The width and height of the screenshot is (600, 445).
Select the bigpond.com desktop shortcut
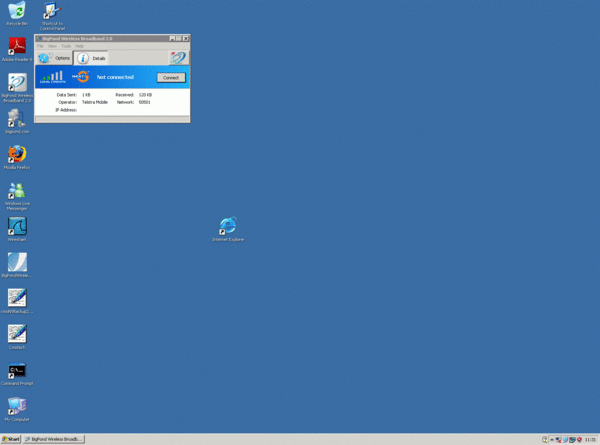pos(17,119)
